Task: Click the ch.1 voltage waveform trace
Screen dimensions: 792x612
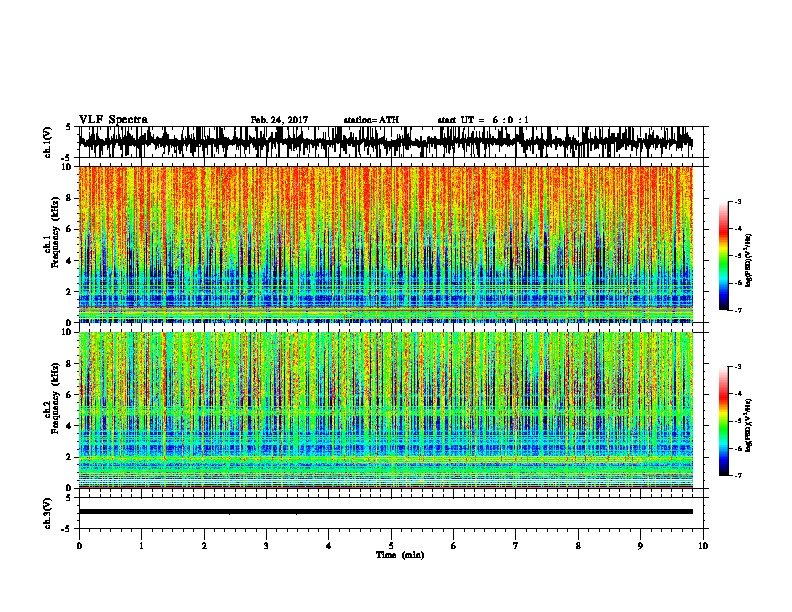Action: tap(386, 142)
